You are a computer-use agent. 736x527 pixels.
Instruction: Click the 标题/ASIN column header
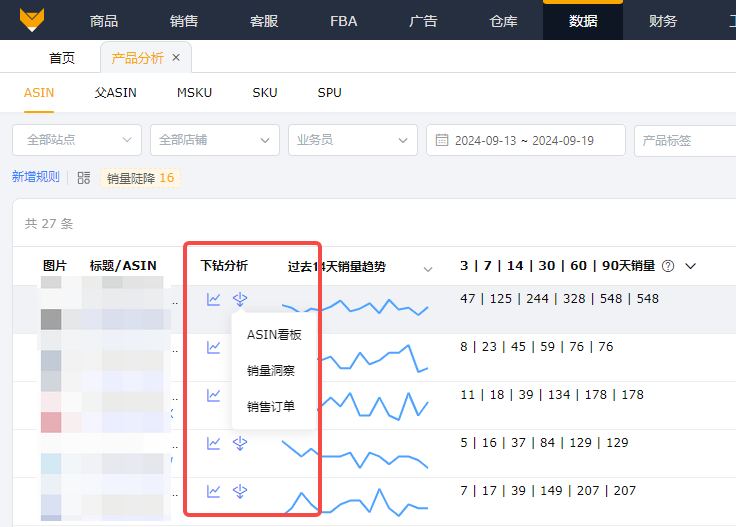pyautogui.click(x=123, y=266)
